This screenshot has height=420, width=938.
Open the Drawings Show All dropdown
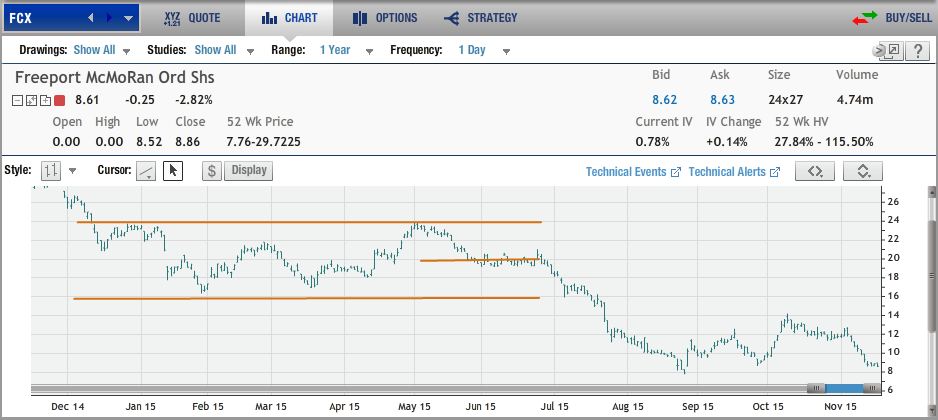click(x=101, y=50)
